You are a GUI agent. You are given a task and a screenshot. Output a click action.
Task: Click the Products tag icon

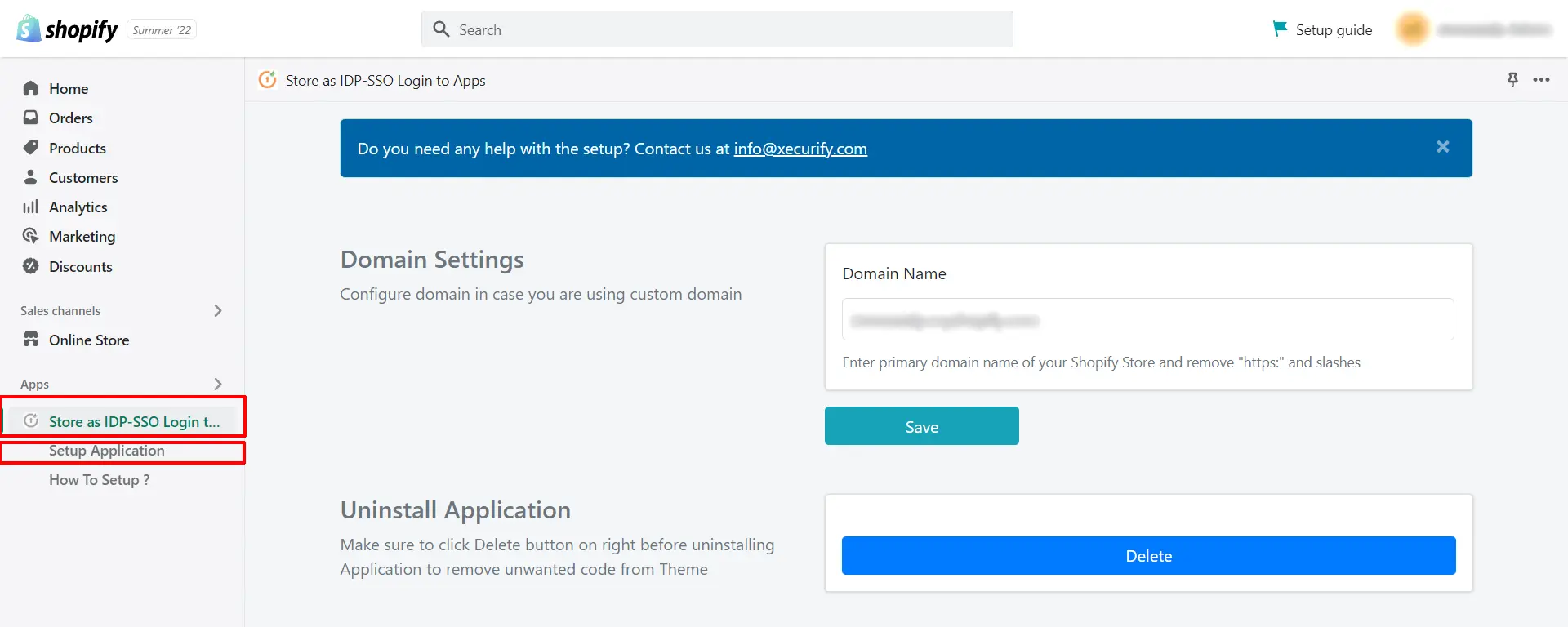tap(31, 148)
